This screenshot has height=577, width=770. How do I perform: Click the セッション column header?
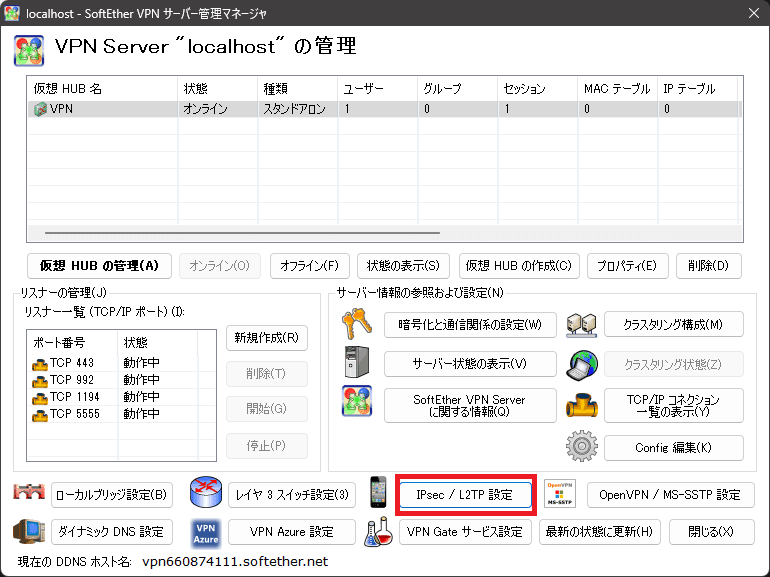pos(538,89)
